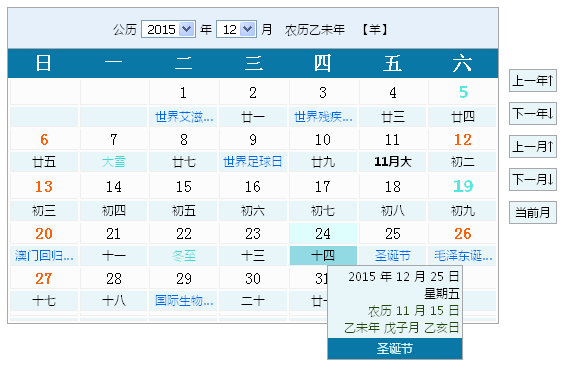Select date 9 in the calendar
This screenshot has width=566, height=373.
point(253,140)
